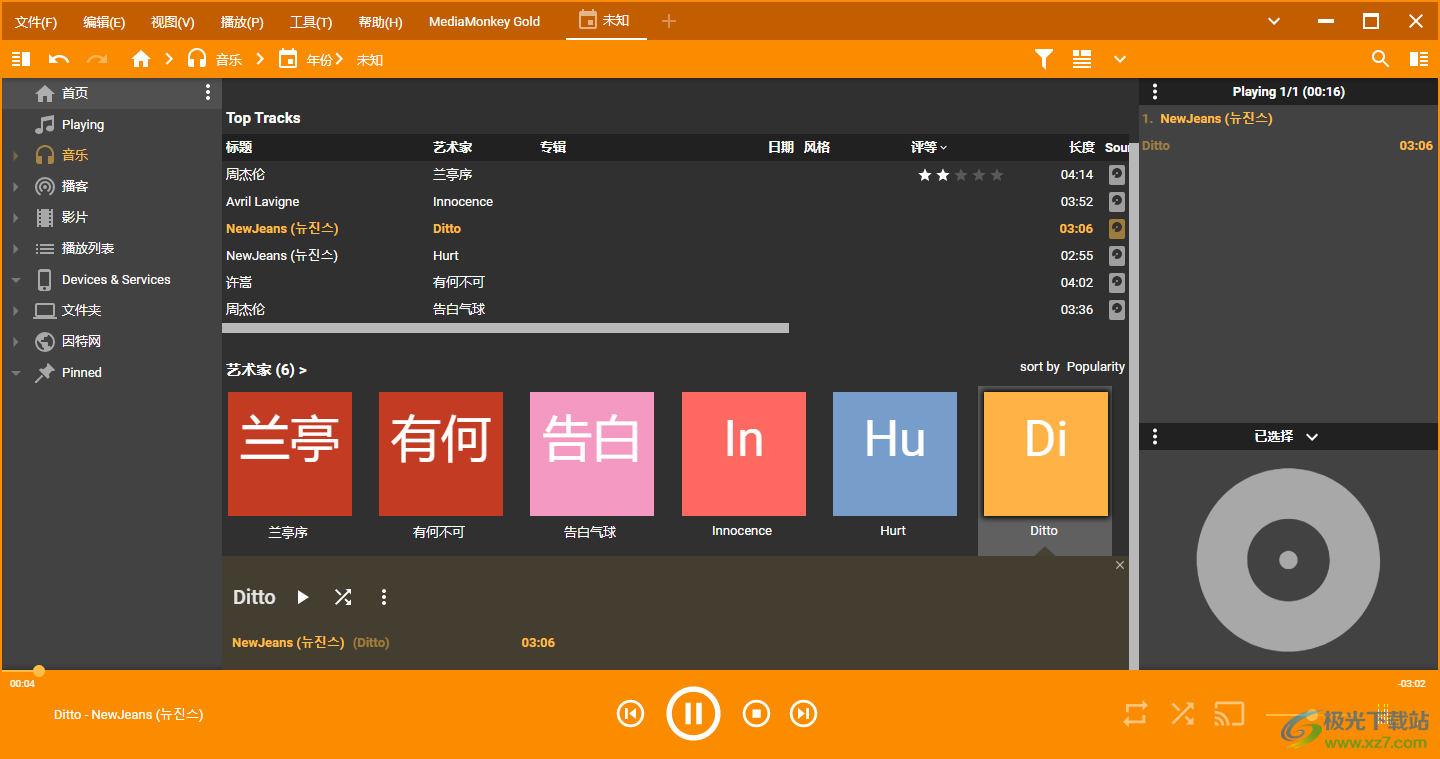Rate 周杰伦's track with the third star
Screen dimensions: 1440x759
[959, 174]
